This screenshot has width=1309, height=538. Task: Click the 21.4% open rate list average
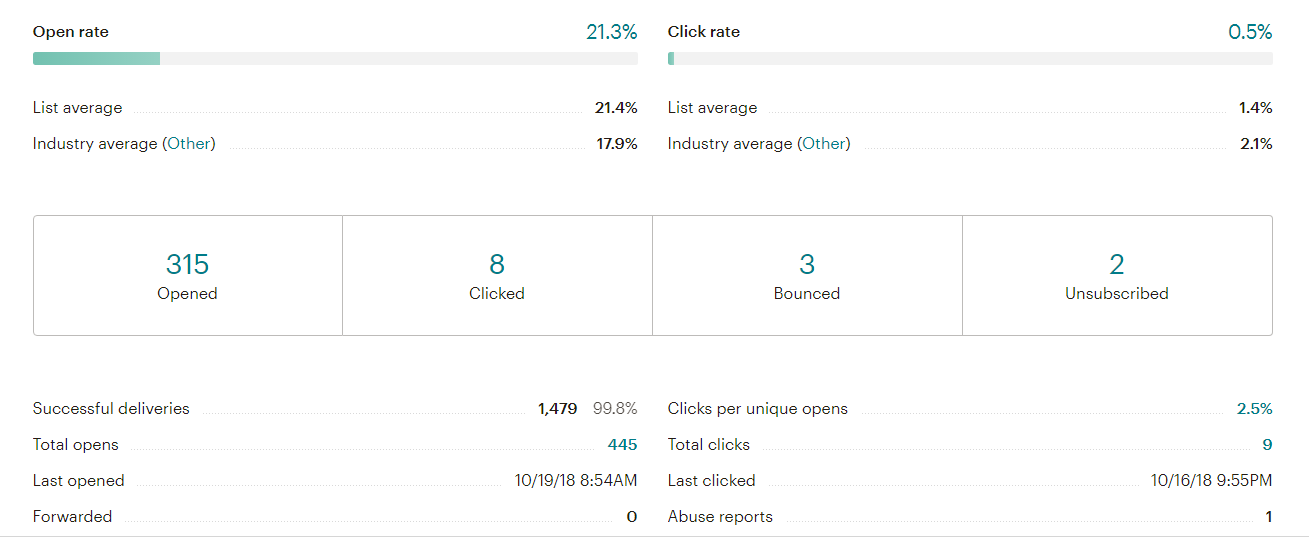[x=616, y=108]
